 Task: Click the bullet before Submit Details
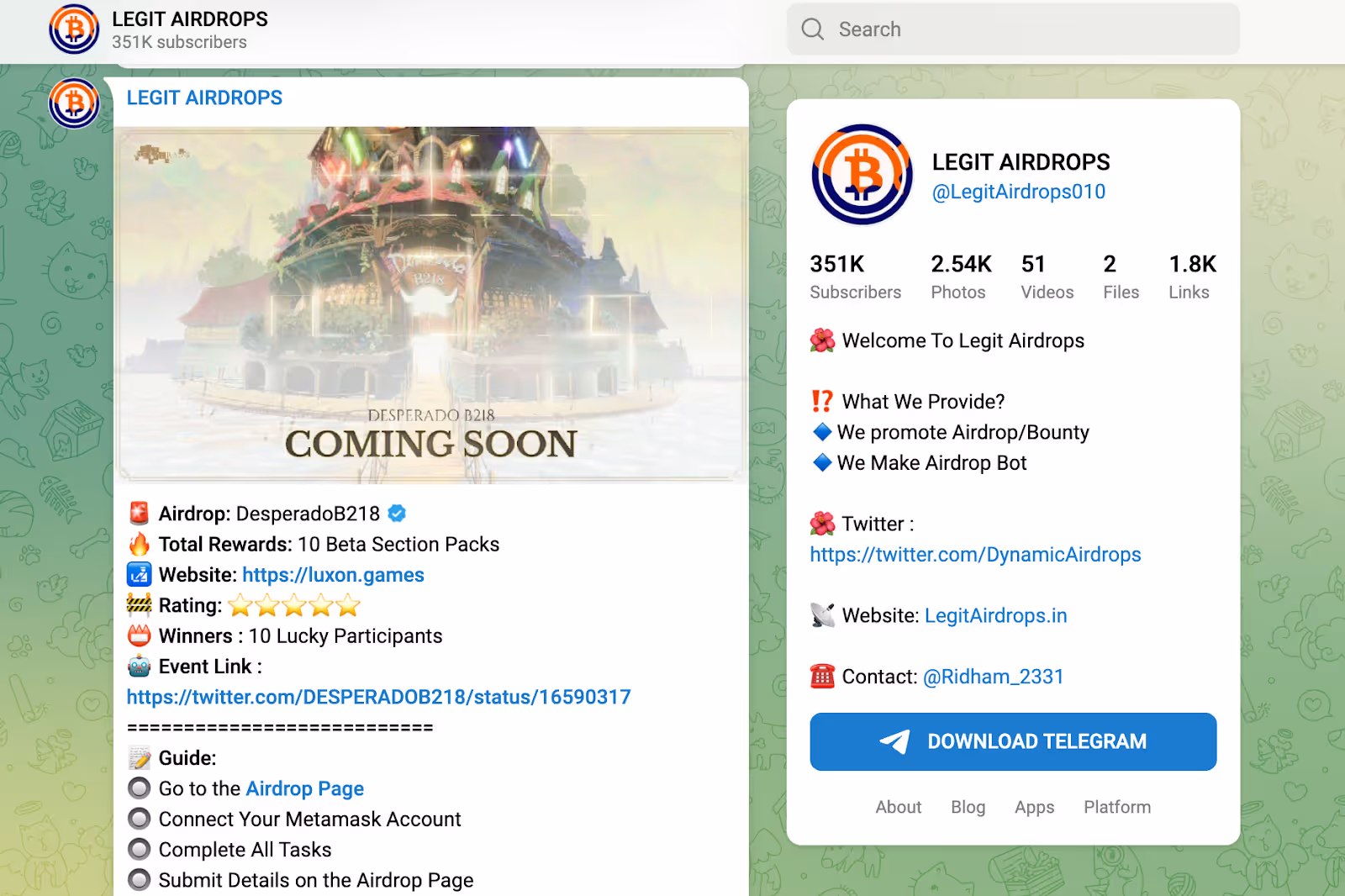tap(140, 879)
